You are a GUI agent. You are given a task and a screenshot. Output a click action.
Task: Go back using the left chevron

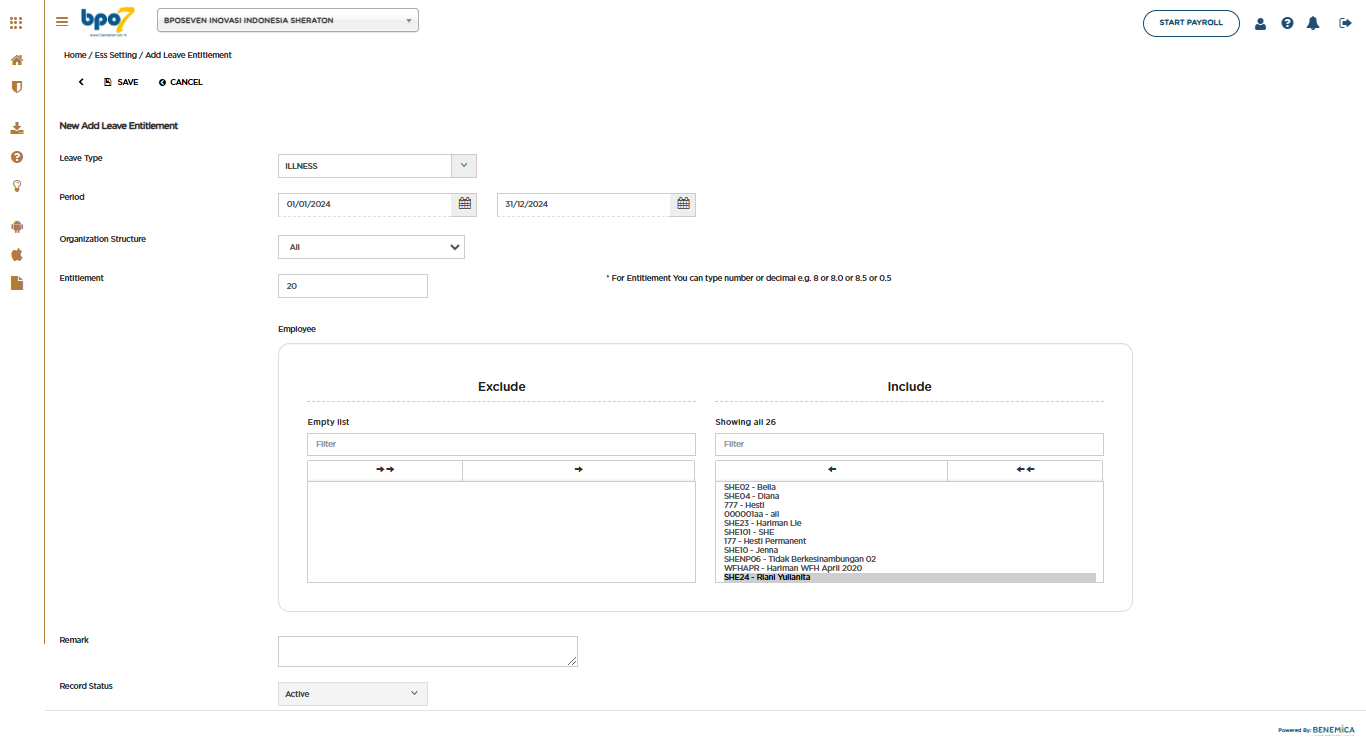81,82
